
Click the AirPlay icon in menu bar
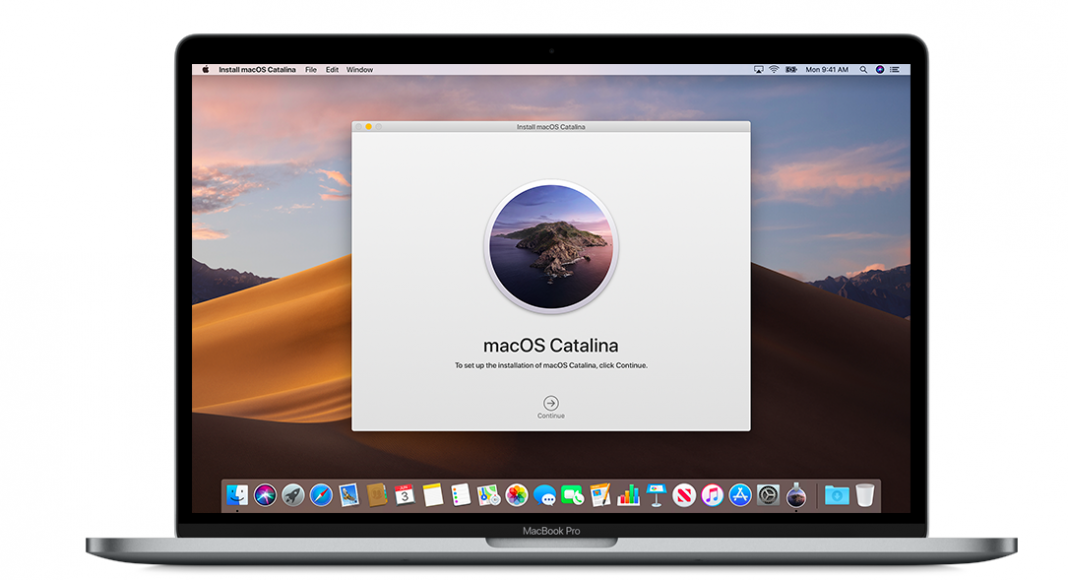759,69
